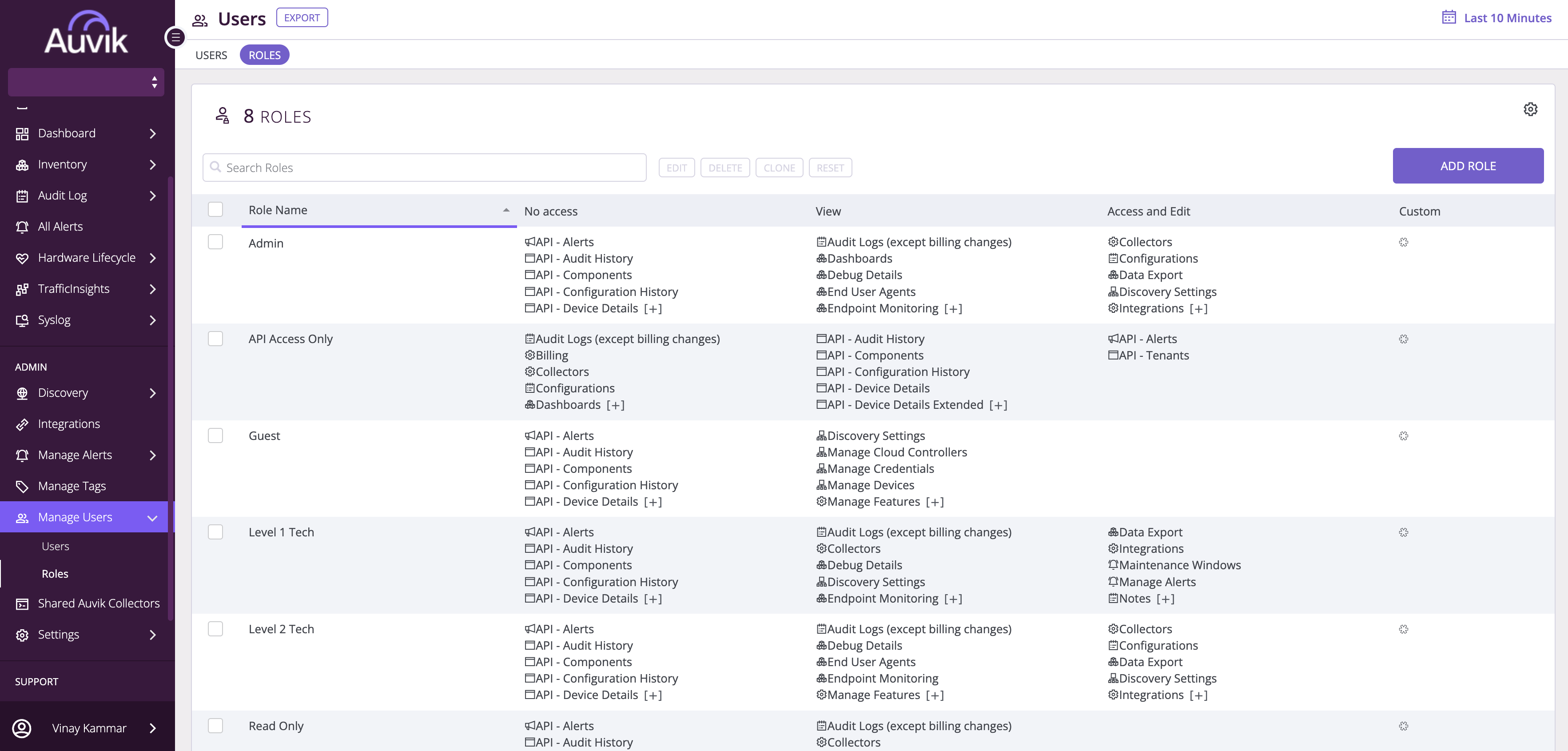Click the Syslog sidebar icon
The image size is (1568, 751).
[22, 320]
